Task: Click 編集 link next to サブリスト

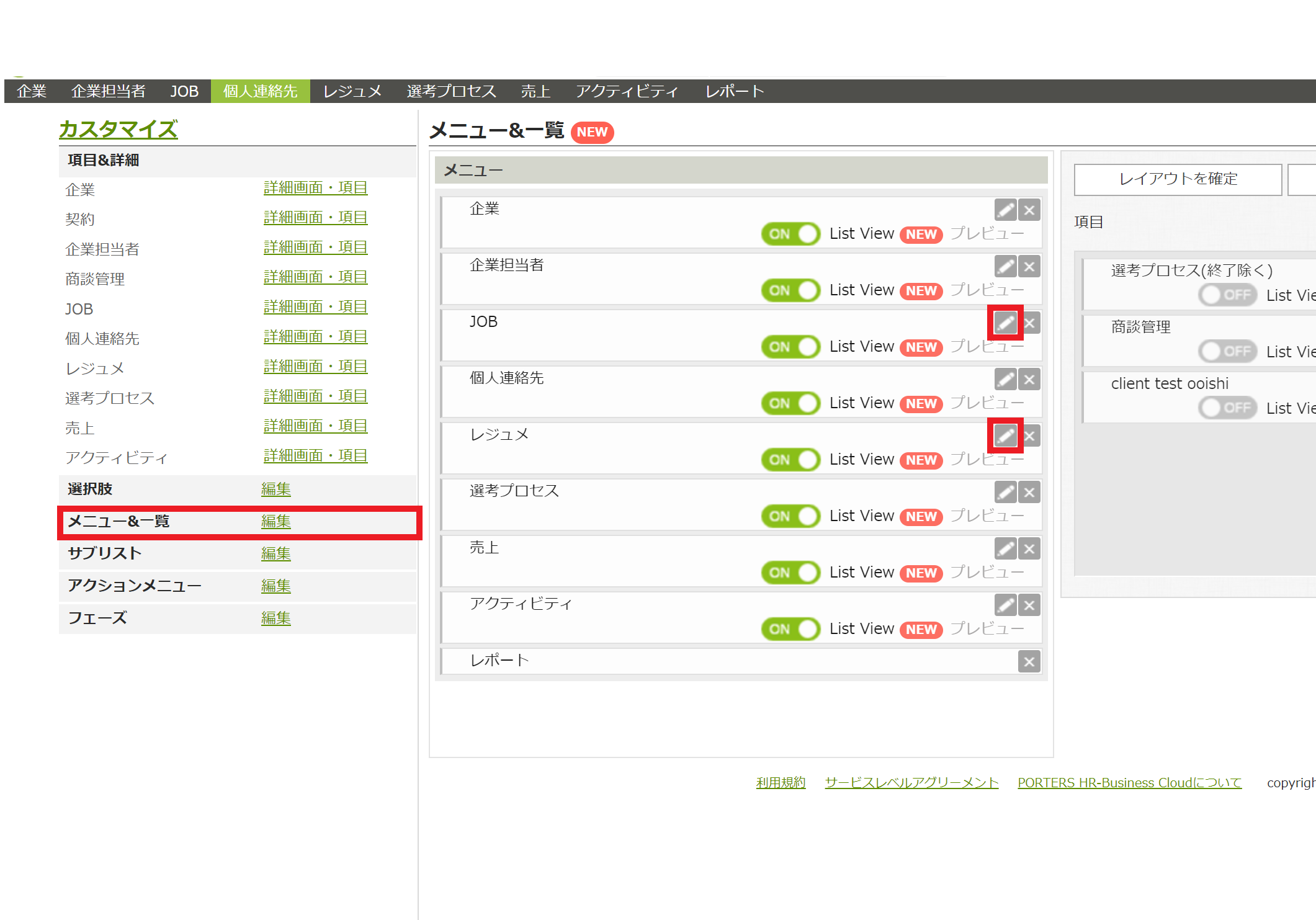Action: click(275, 553)
